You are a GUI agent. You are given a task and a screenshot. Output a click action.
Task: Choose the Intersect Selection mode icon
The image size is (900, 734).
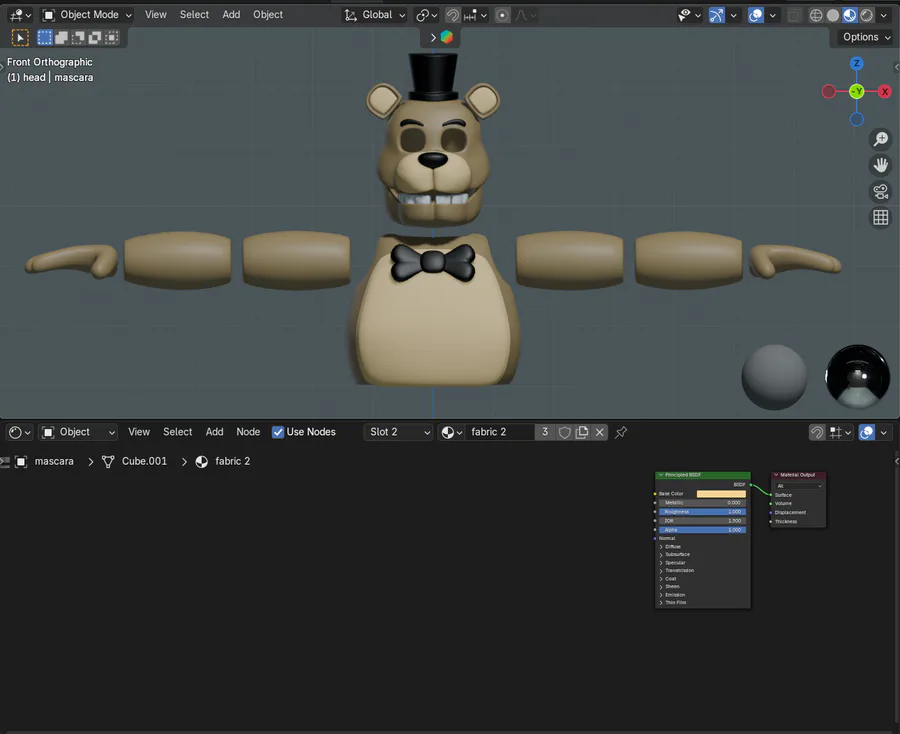(111, 38)
